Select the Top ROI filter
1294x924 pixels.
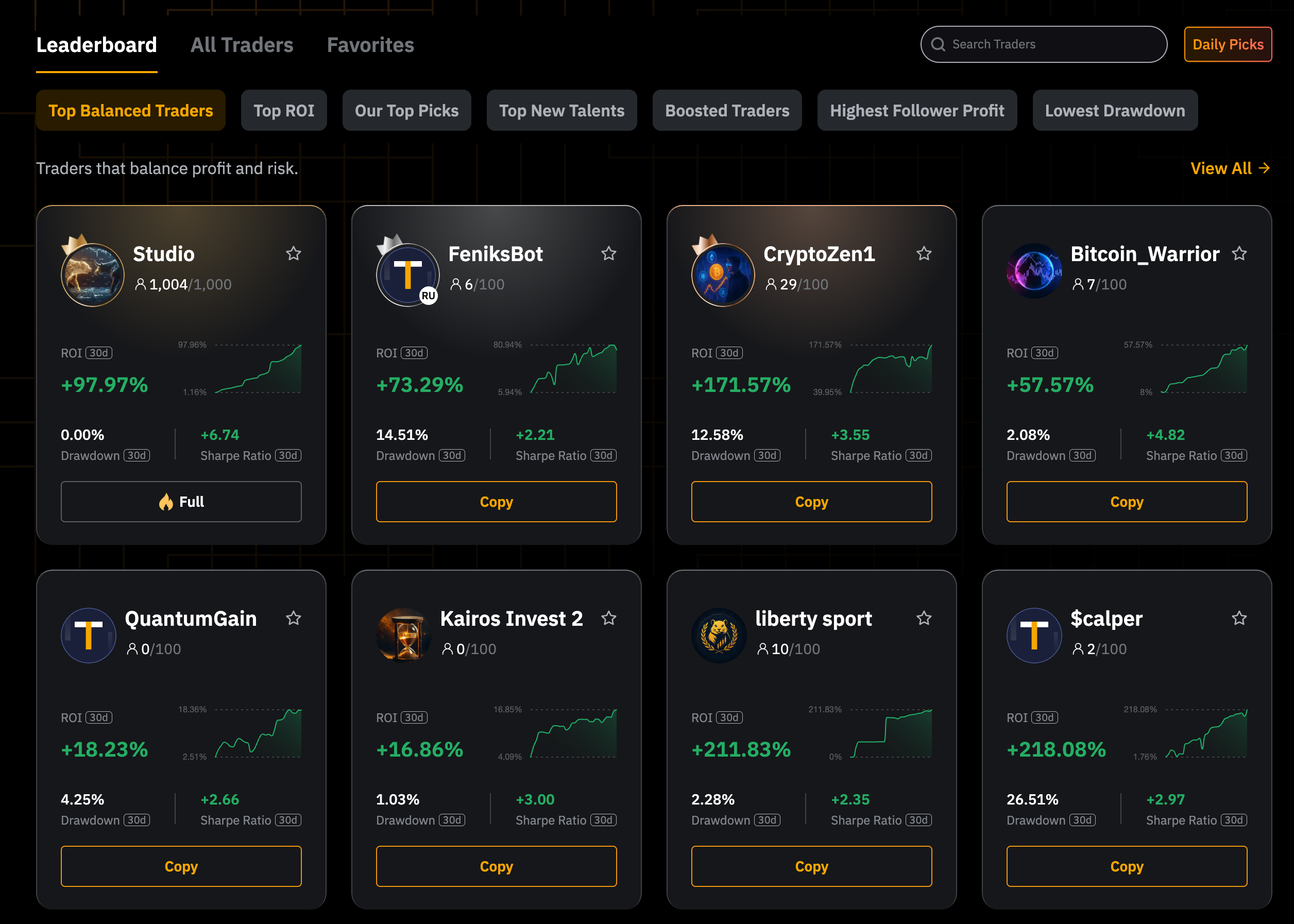[284, 110]
